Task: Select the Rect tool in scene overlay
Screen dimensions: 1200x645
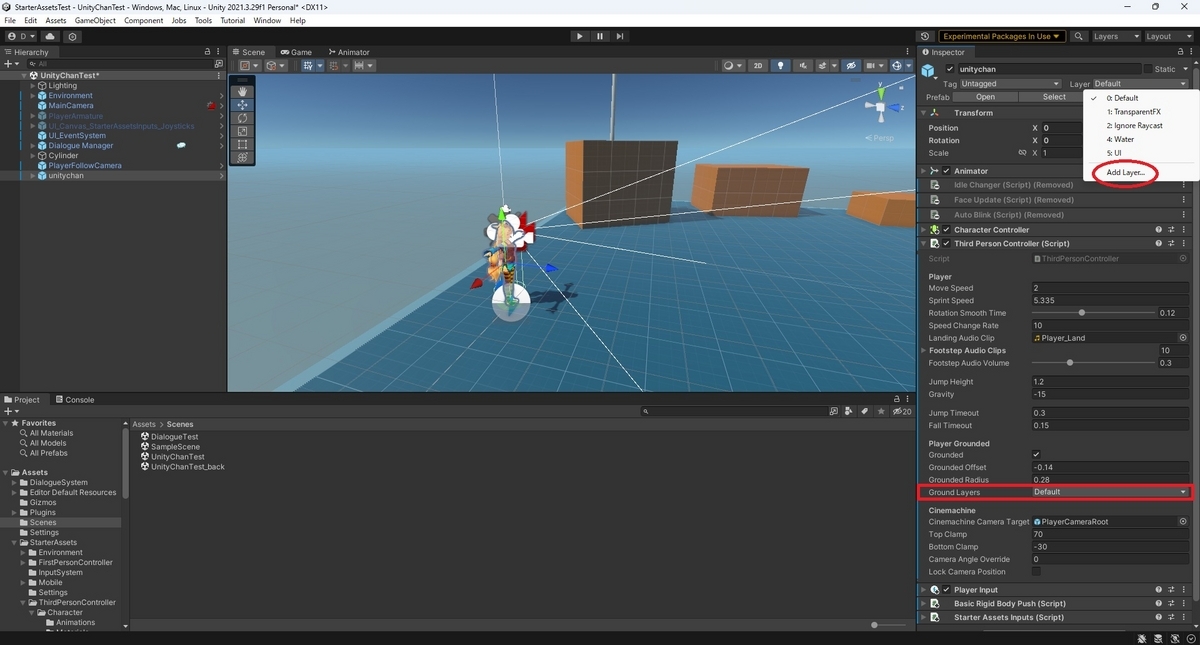Action: pyautogui.click(x=242, y=144)
